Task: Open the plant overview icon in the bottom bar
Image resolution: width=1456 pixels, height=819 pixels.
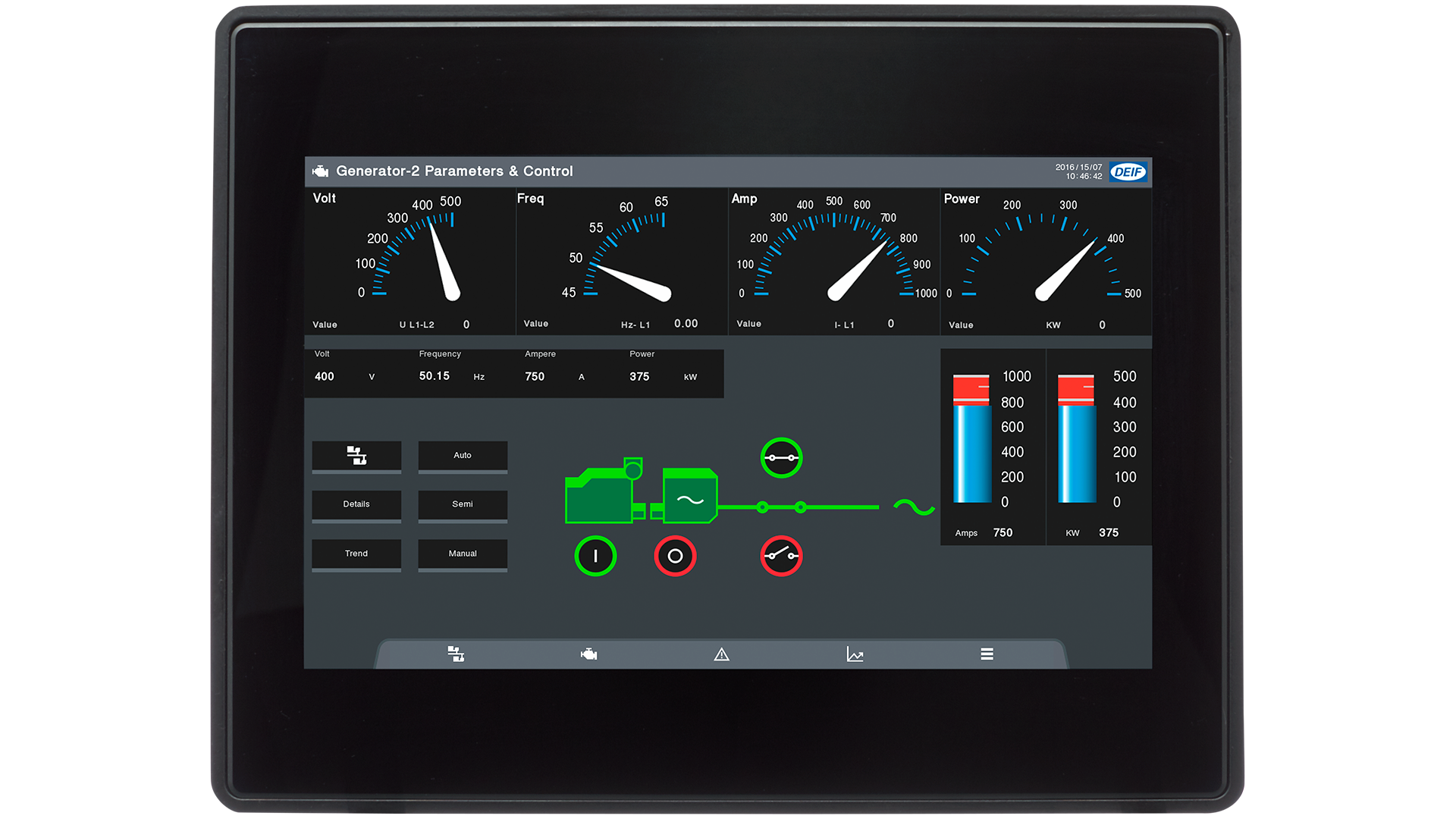Action: 456,654
